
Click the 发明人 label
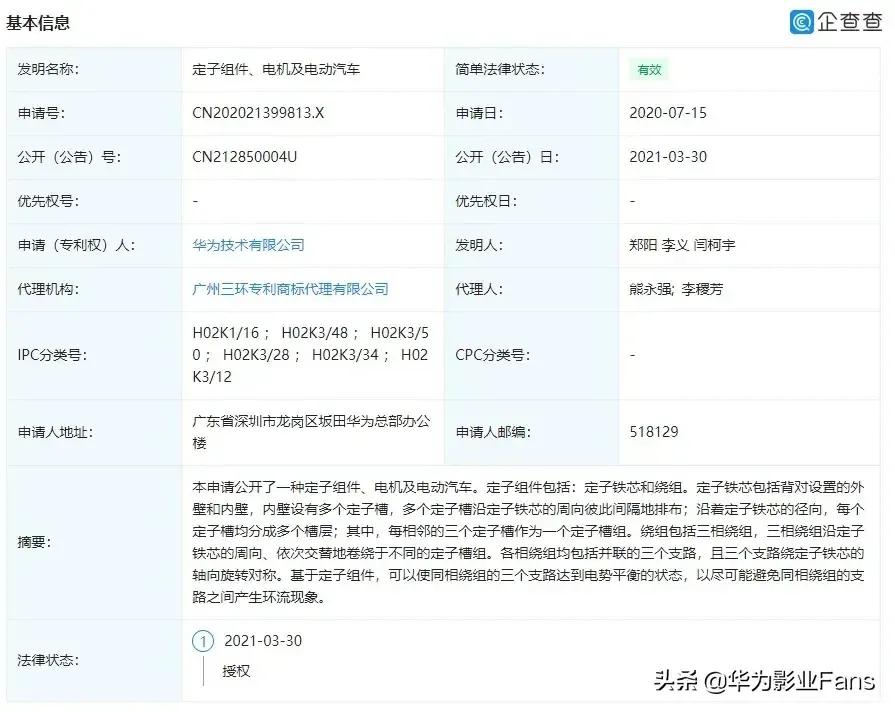coord(479,245)
